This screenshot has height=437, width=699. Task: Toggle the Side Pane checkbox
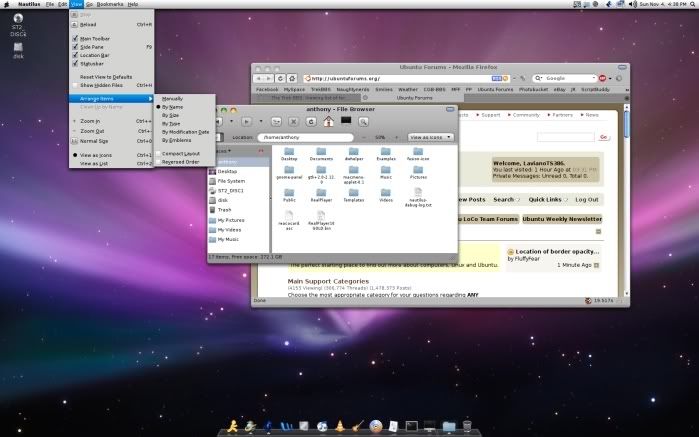coord(75,47)
